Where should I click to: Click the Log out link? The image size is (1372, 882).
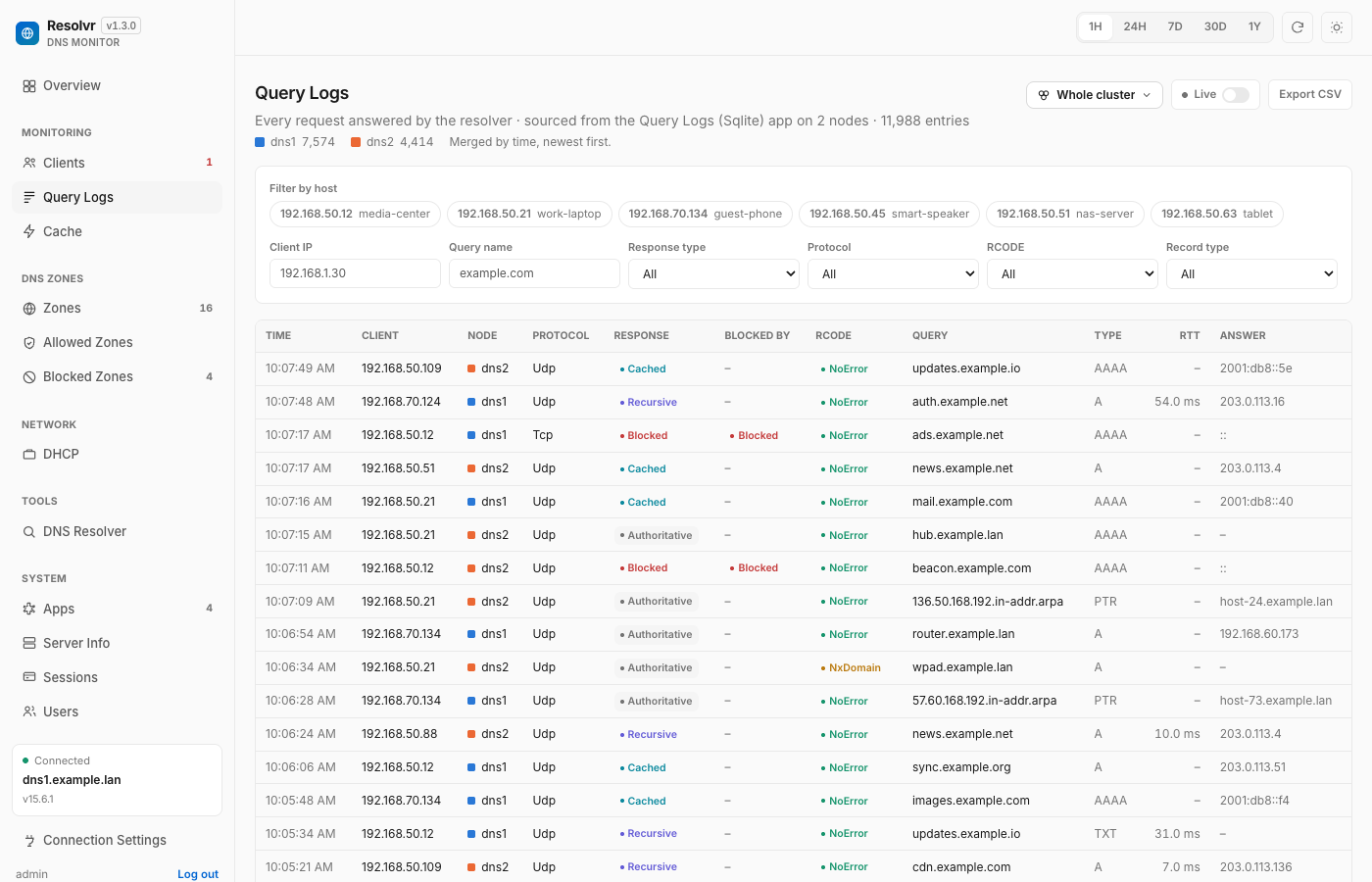(198, 874)
